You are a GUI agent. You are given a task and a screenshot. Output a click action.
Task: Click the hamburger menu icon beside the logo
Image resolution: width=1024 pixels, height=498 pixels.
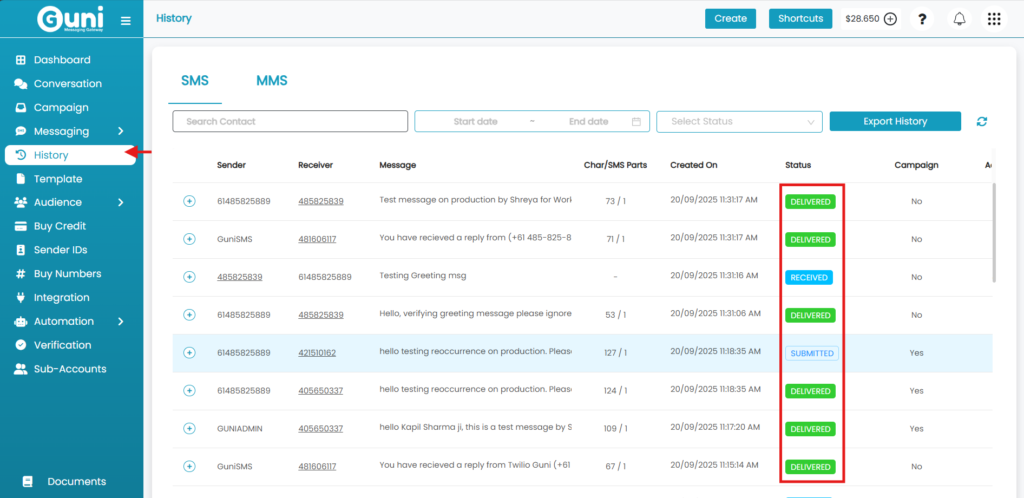point(125,20)
